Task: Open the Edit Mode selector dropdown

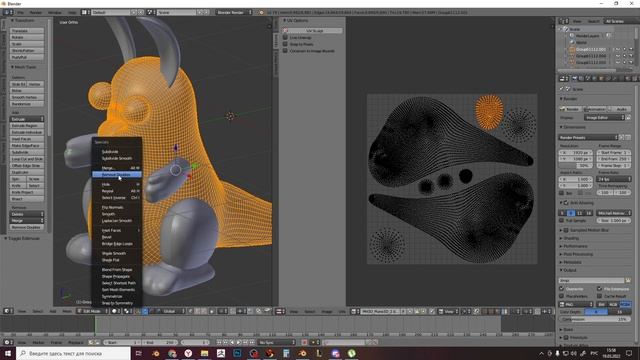Action: click(x=93, y=311)
